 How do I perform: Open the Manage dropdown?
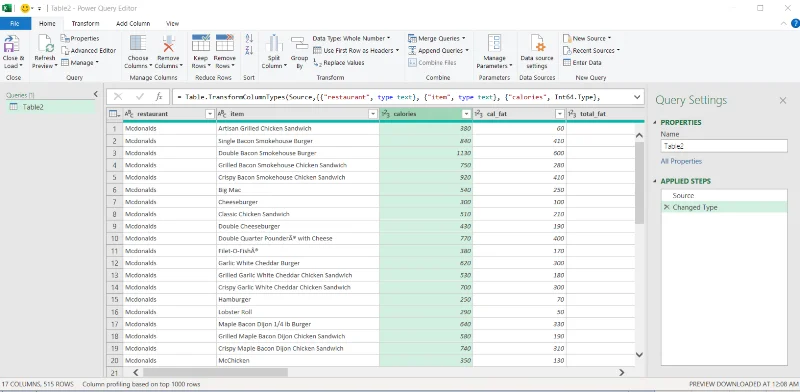80,62
